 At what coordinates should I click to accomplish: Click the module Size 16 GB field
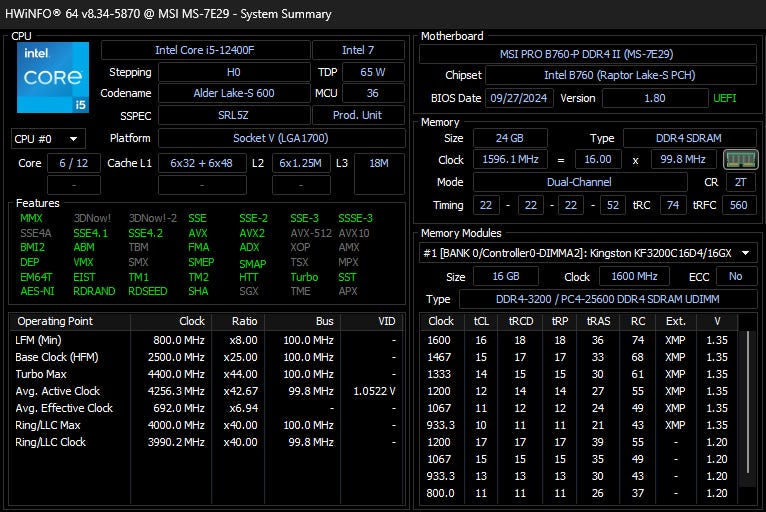tap(506, 277)
